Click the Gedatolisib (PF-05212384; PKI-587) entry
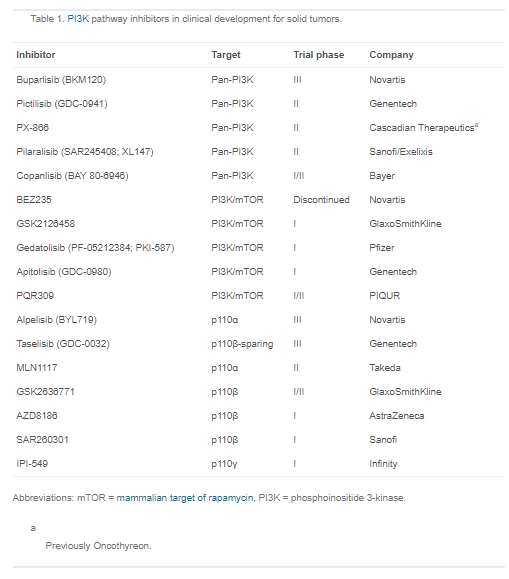The width and height of the screenshot is (509, 579). pyautogui.click(x=95, y=248)
